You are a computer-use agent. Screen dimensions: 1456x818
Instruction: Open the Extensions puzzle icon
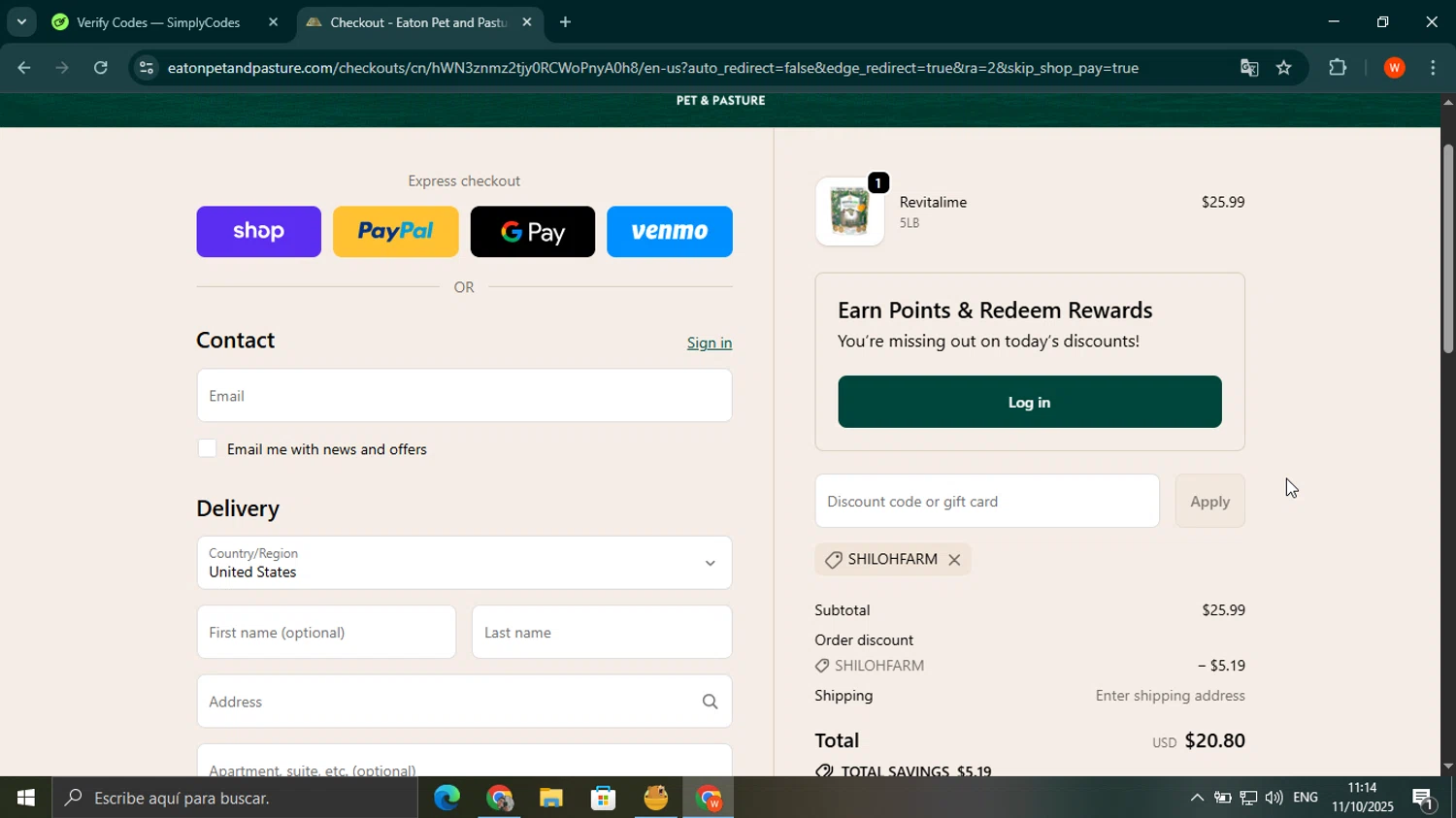(x=1338, y=68)
